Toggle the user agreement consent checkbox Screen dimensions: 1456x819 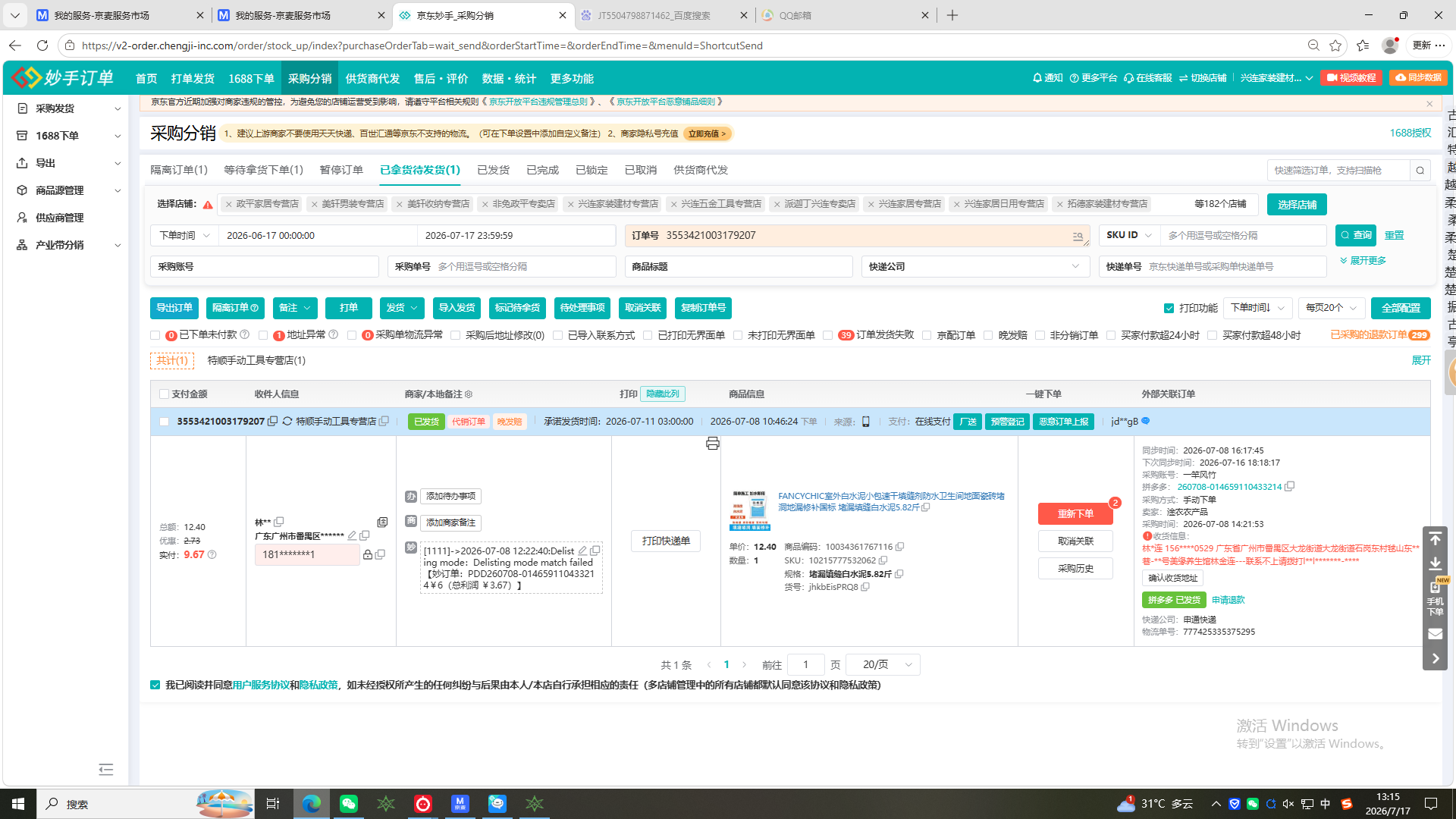155,686
